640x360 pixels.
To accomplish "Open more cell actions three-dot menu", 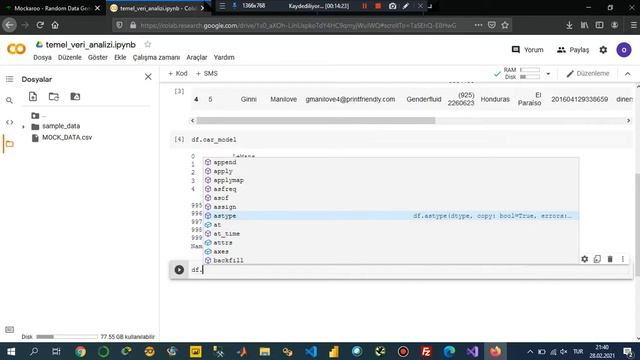I will point(623,259).
